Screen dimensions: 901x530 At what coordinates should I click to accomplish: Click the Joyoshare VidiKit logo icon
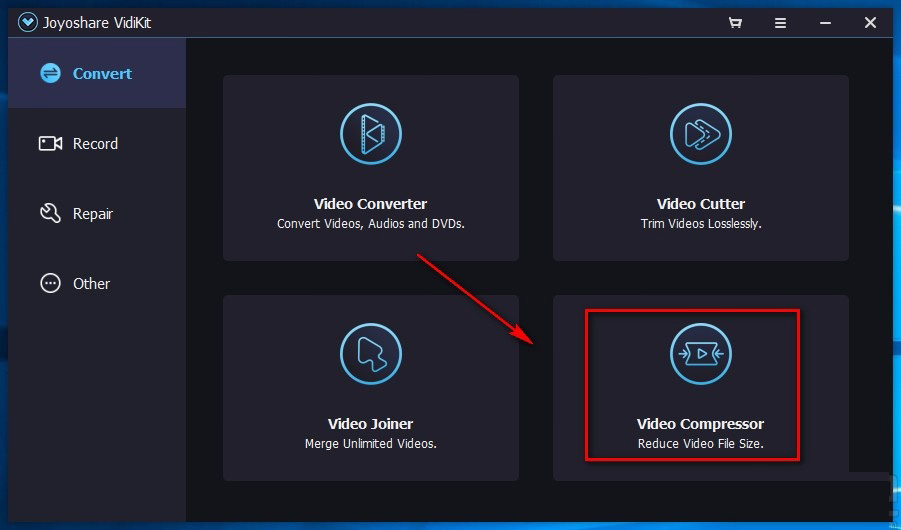tap(27, 23)
